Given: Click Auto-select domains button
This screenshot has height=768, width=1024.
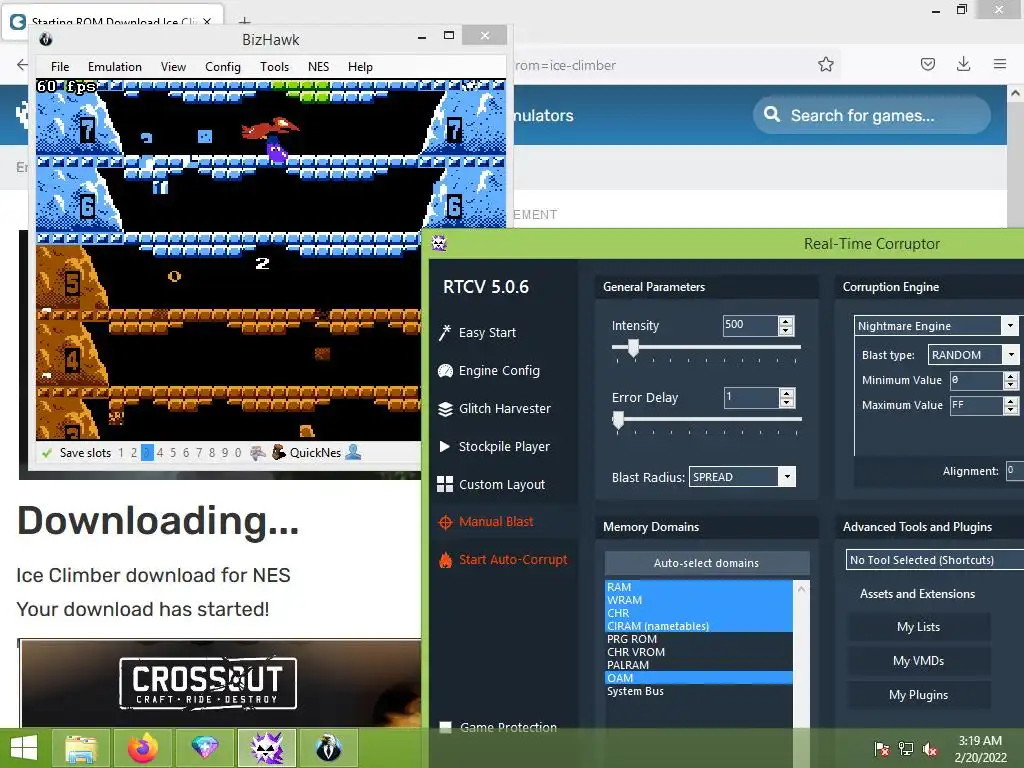Looking at the screenshot, I should (707, 562).
